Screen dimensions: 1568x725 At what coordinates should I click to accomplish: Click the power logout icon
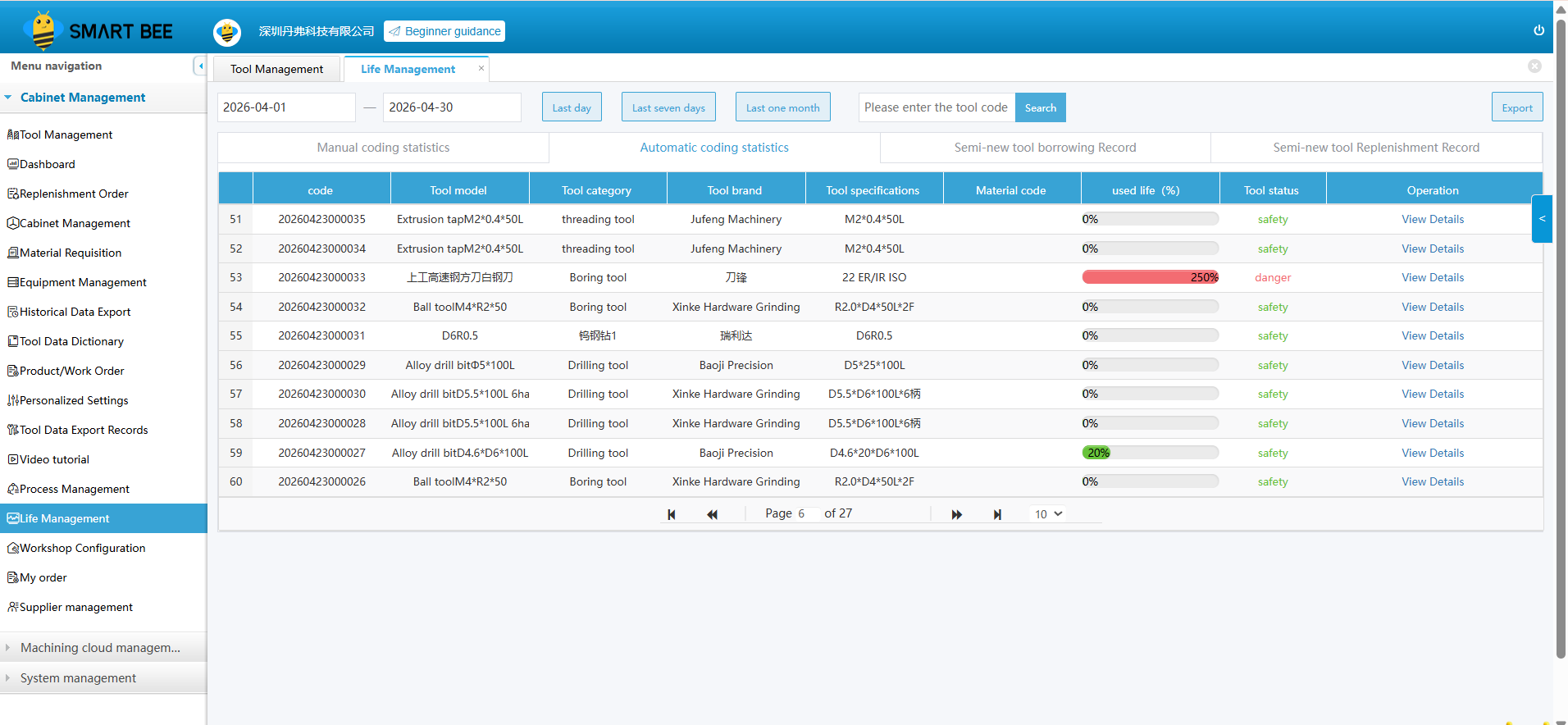click(1538, 30)
